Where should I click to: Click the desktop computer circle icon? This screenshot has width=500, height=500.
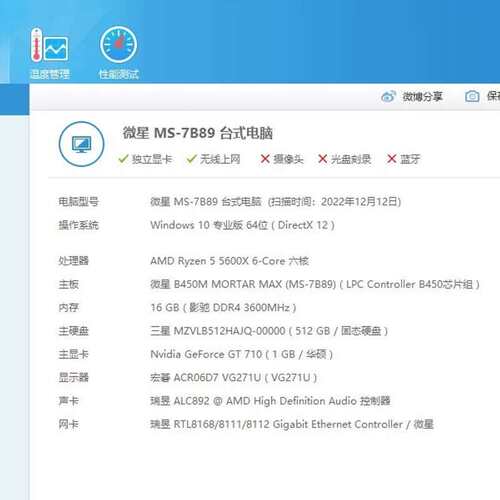click(x=81, y=144)
